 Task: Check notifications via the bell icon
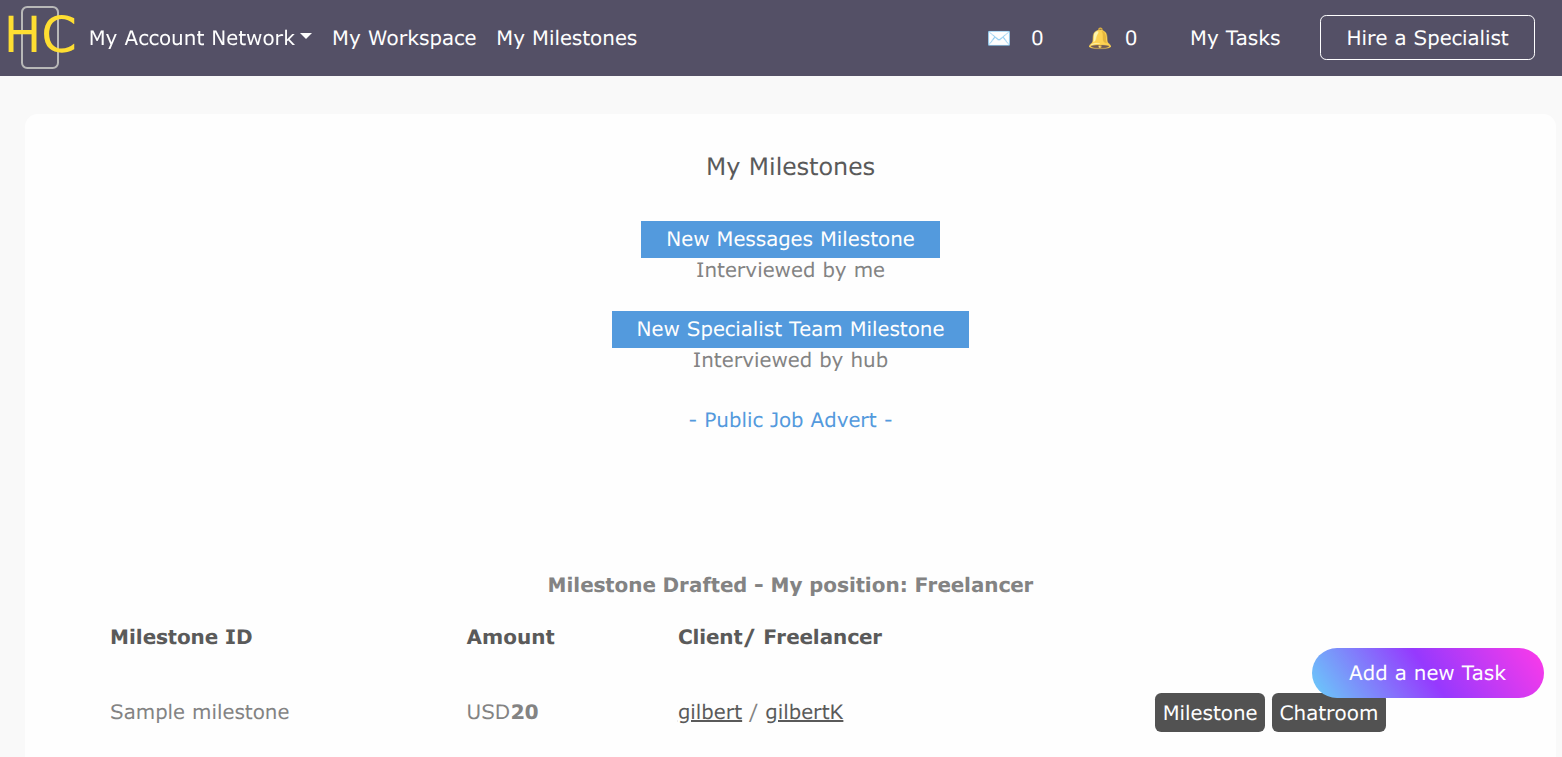(1100, 37)
